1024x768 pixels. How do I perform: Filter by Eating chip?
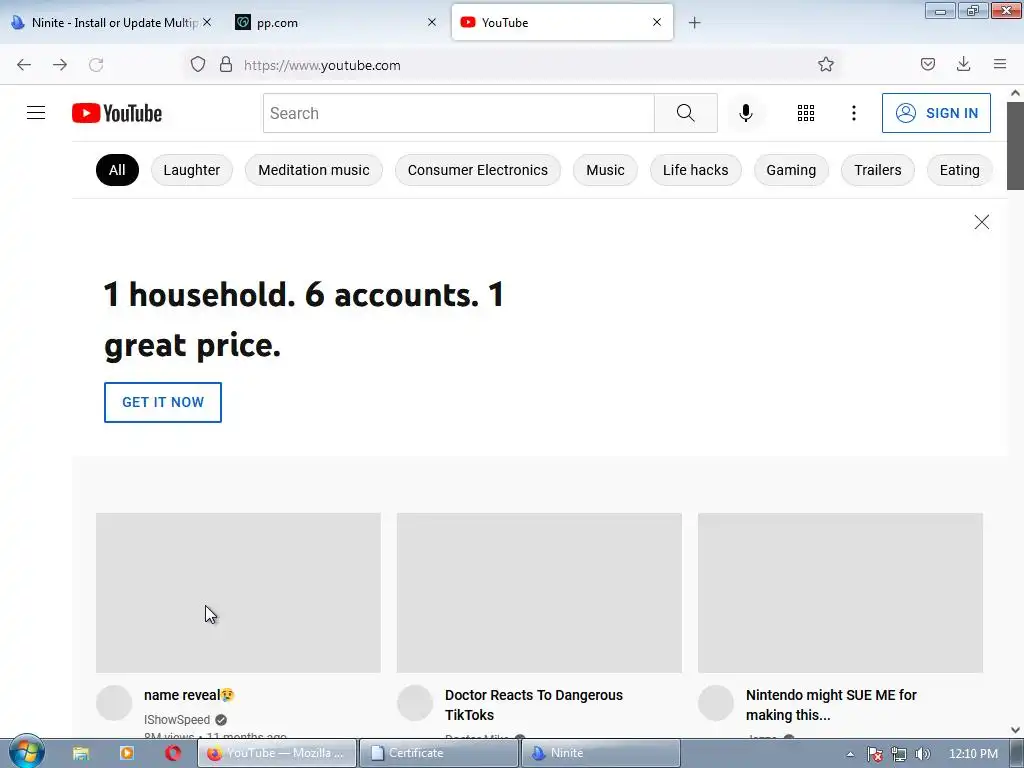pos(959,170)
